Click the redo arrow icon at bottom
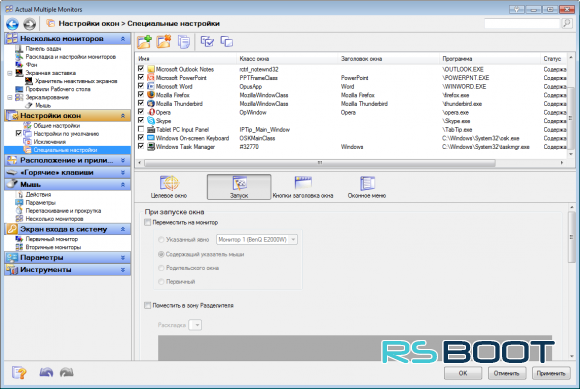 point(67,372)
